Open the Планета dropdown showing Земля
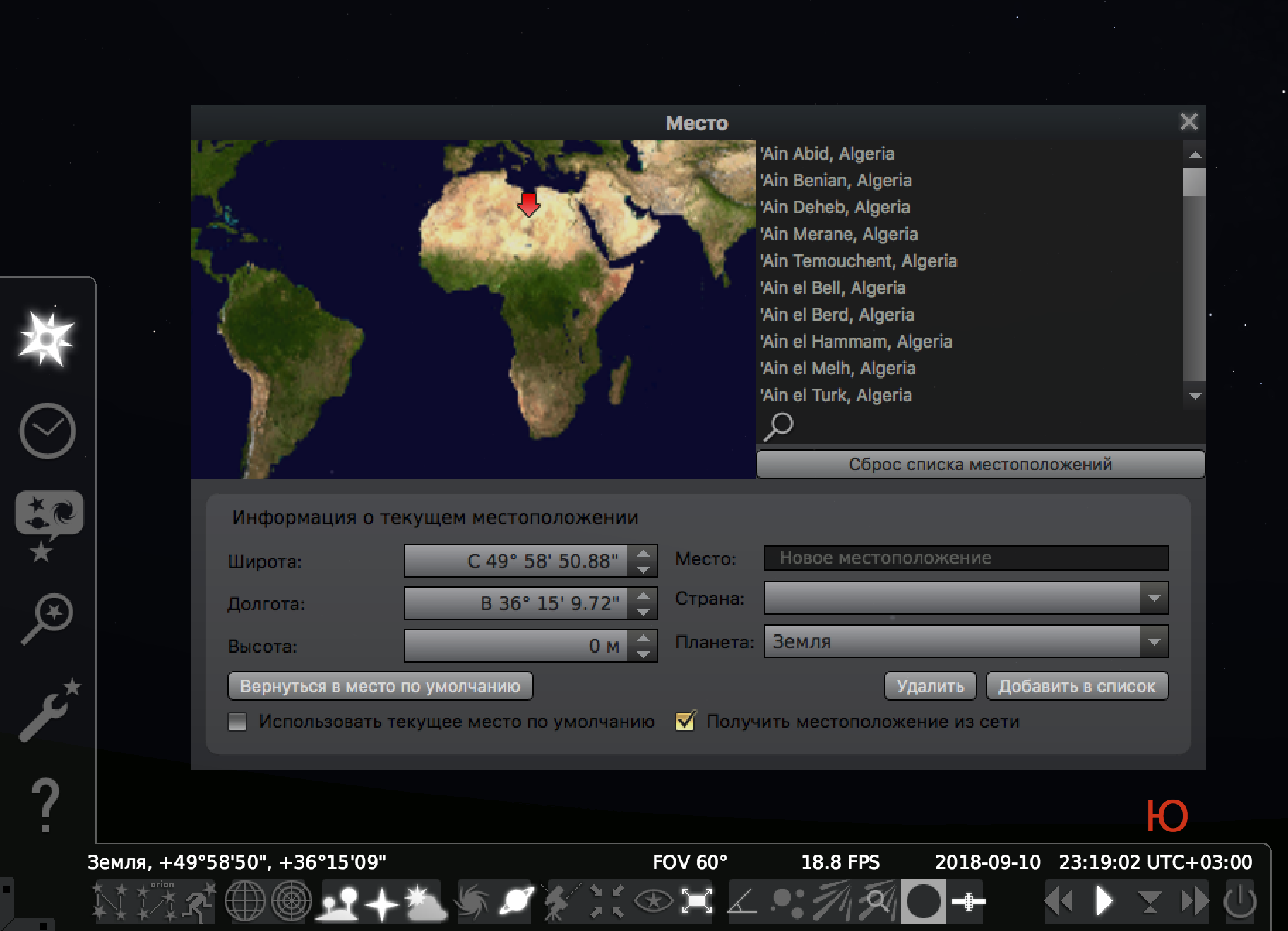 point(1154,642)
